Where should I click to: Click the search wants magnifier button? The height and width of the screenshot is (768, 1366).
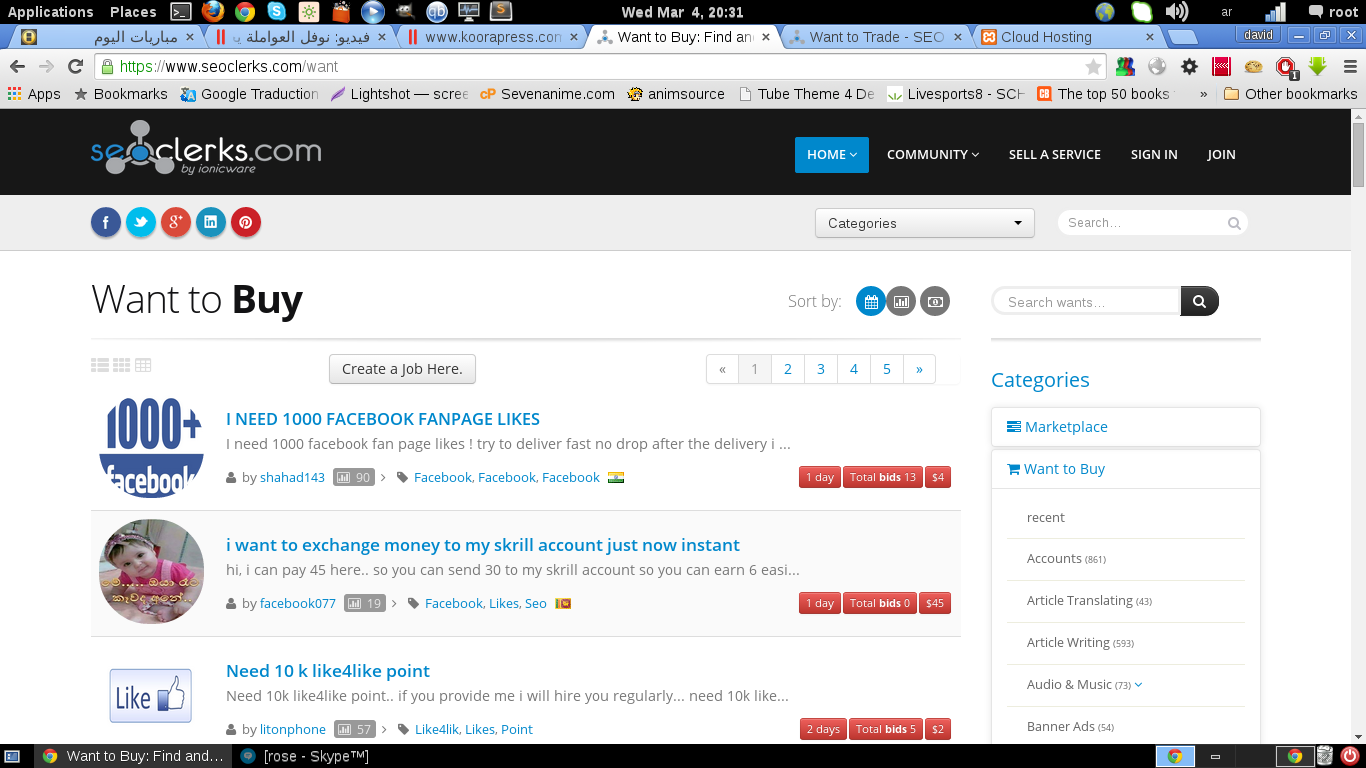pos(1199,301)
